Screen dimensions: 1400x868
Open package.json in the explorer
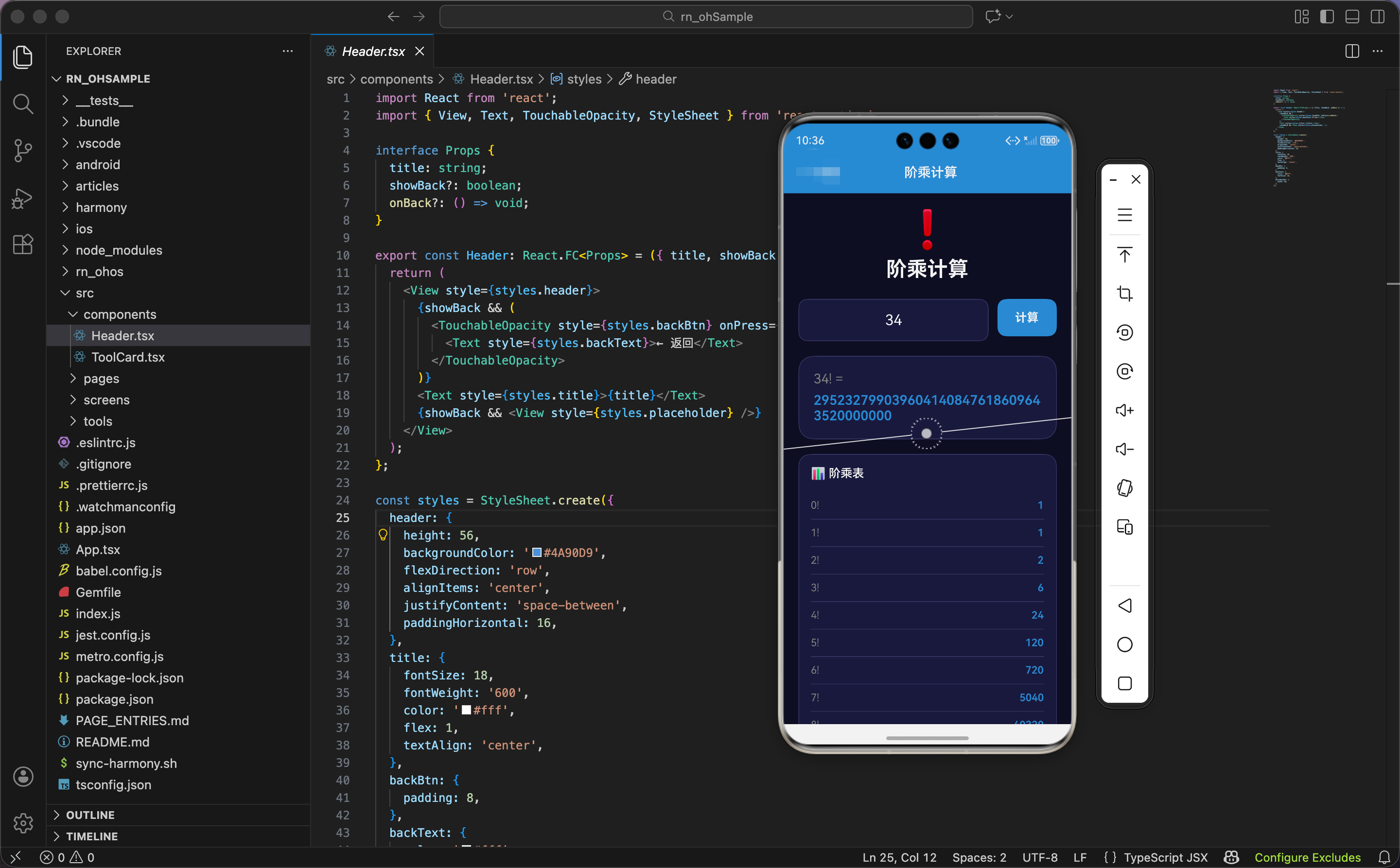pos(114,699)
